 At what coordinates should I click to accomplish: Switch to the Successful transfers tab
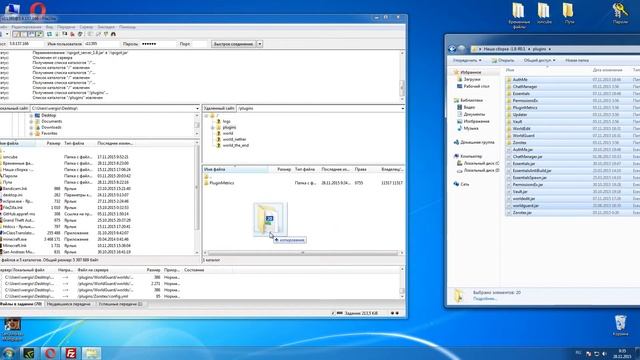tap(120, 304)
